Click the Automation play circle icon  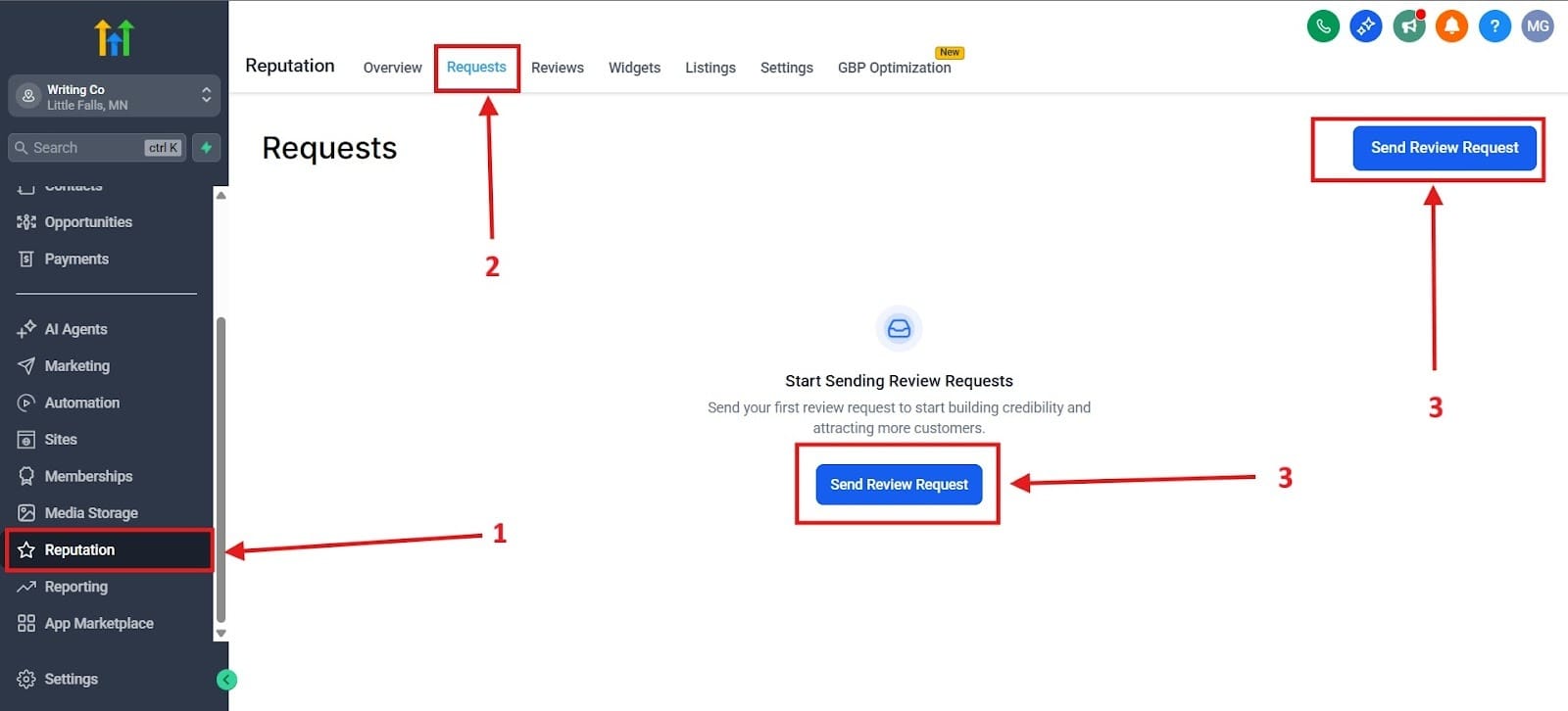coord(26,403)
